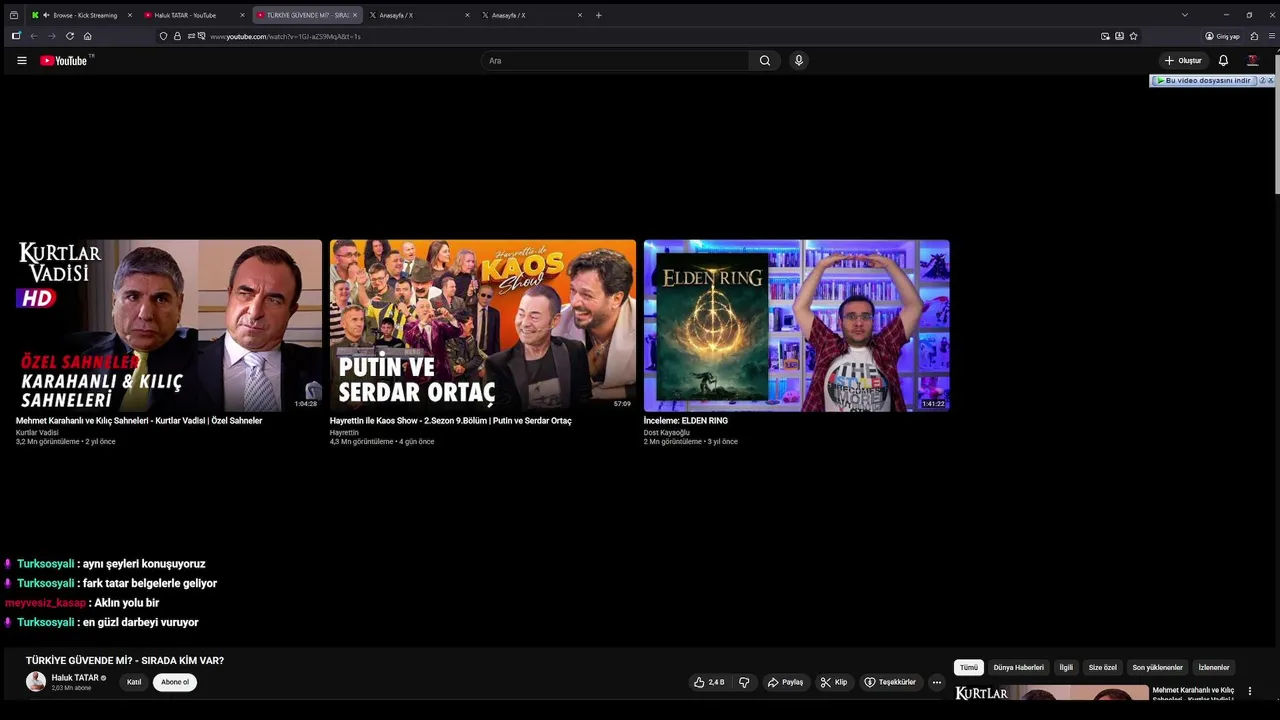Expand the list all tabs dropdown
Image resolution: width=1280 pixels, height=720 pixels.
point(1185,15)
